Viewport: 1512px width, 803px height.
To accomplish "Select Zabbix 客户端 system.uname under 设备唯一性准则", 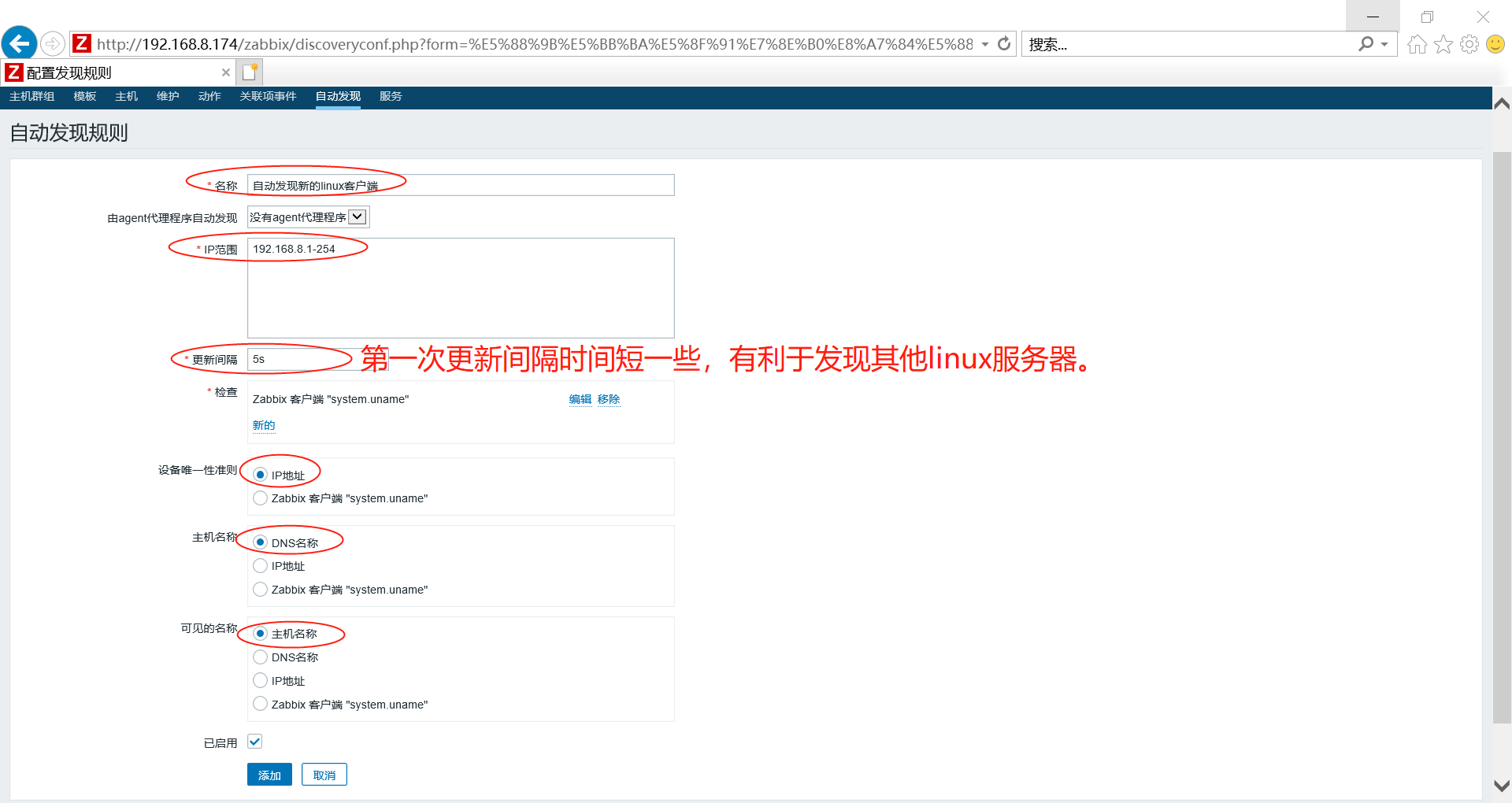I will click(261, 498).
